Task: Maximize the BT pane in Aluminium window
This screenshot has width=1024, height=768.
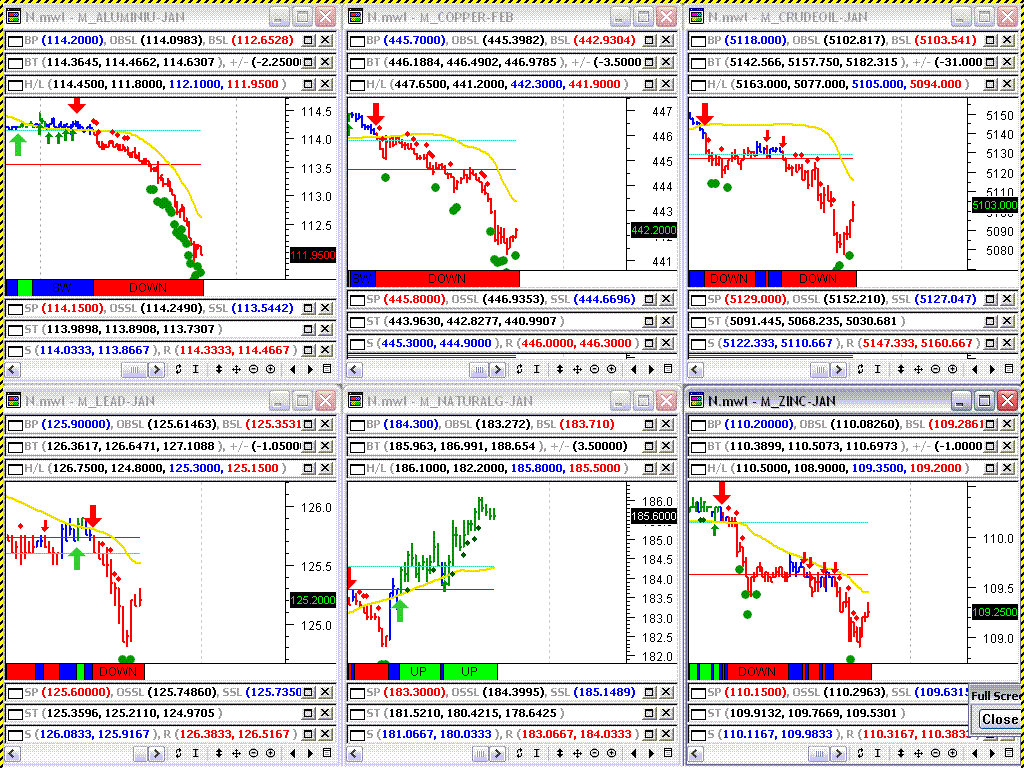Action: [x=308, y=62]
